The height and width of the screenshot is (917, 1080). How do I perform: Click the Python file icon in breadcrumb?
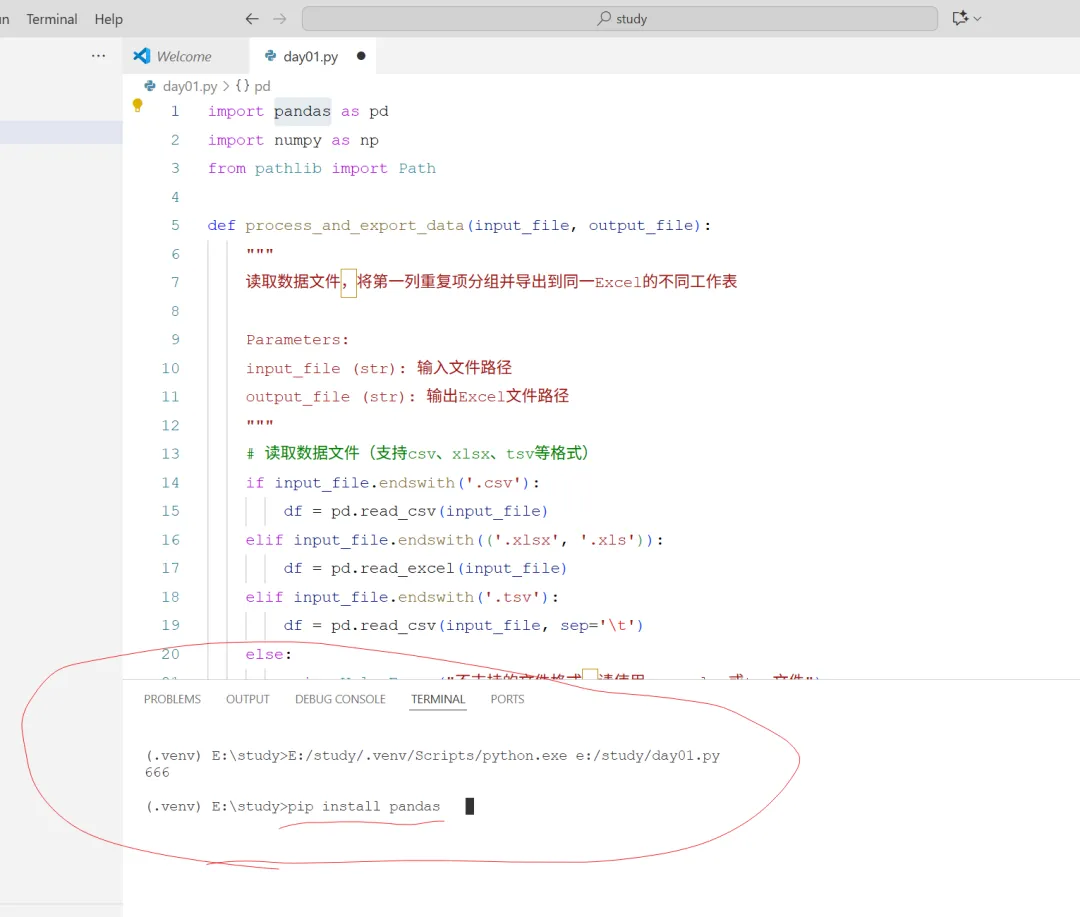(x=149, y=86)
